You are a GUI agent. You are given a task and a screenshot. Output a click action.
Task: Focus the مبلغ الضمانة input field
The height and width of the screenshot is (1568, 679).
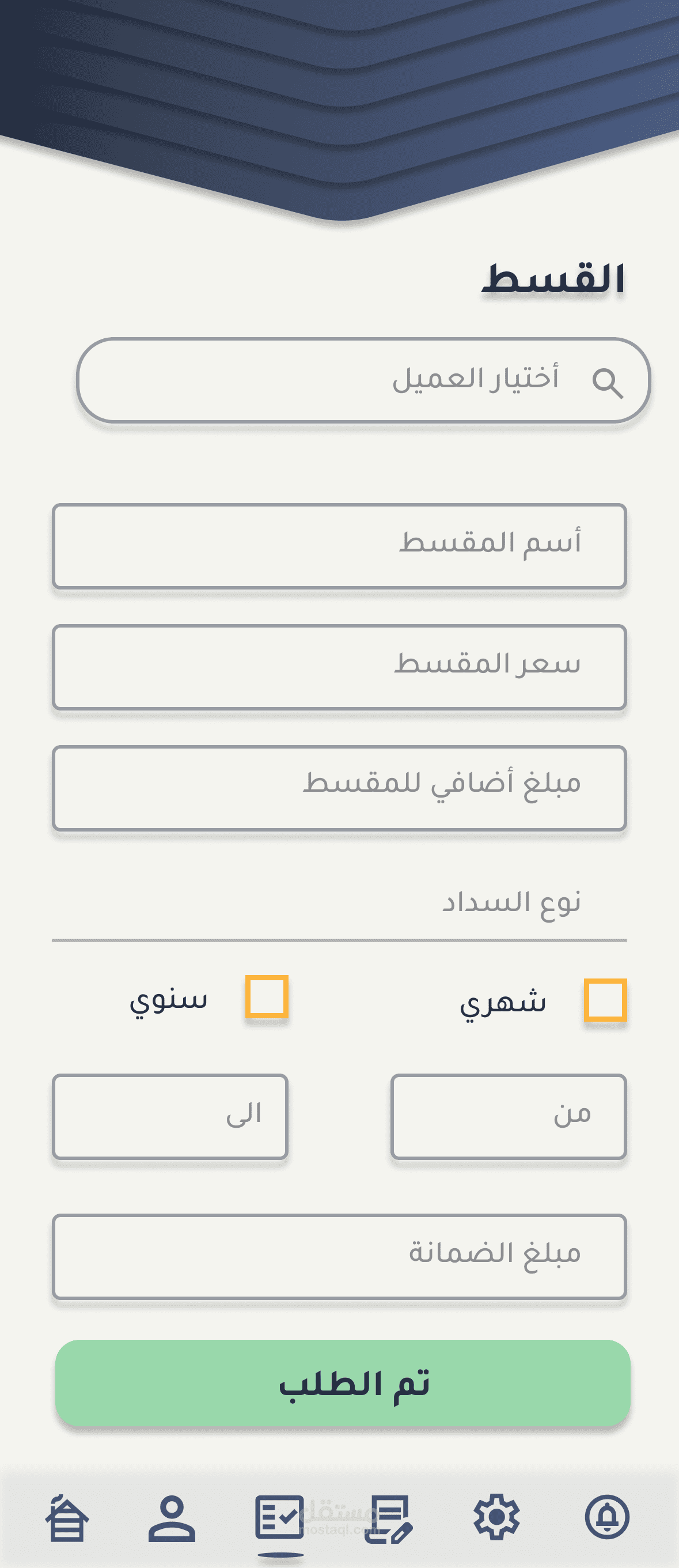pyautogui.click(x=340, y=1256)
